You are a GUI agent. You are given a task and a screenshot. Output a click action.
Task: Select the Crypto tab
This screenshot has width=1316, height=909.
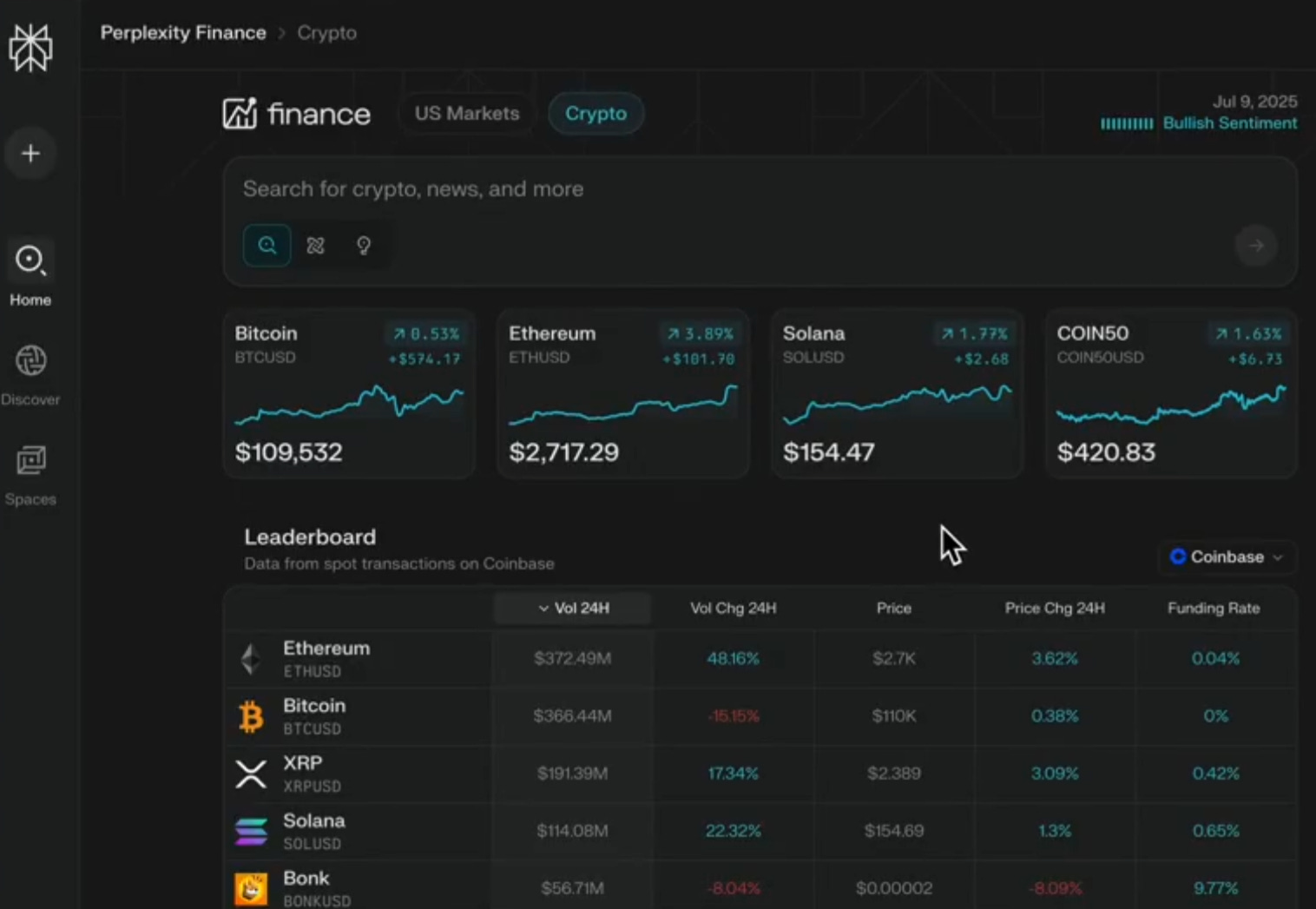(x=595, y=114)
